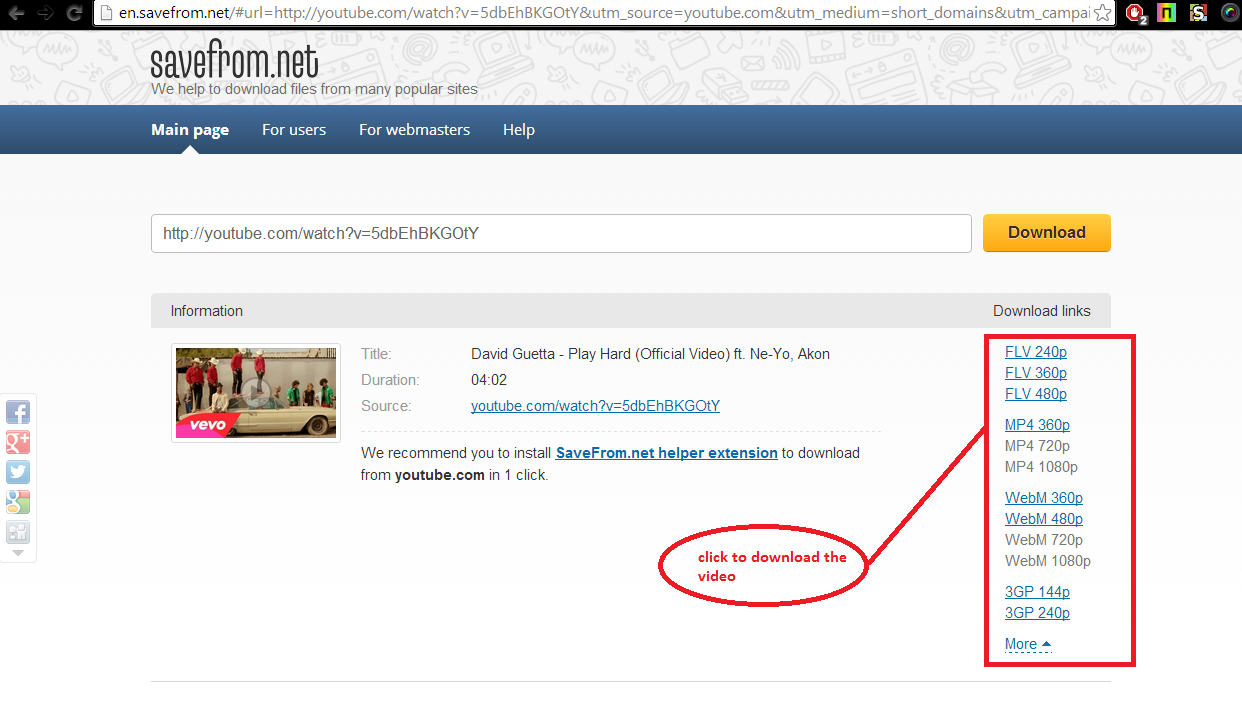Click the video title text 'David Guetta - Play Hard'
The height and width of the screenshot is (715, 1242).
pos(650,354)
